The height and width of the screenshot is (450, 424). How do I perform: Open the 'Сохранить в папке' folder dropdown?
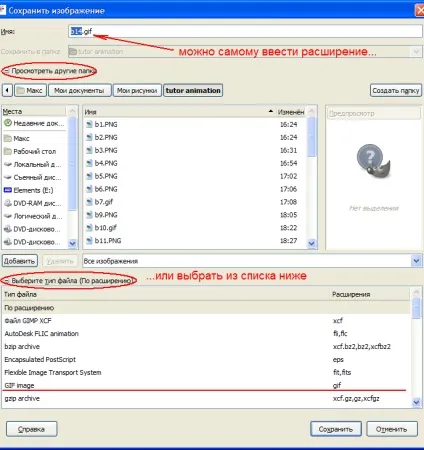(x=245, y=52)
